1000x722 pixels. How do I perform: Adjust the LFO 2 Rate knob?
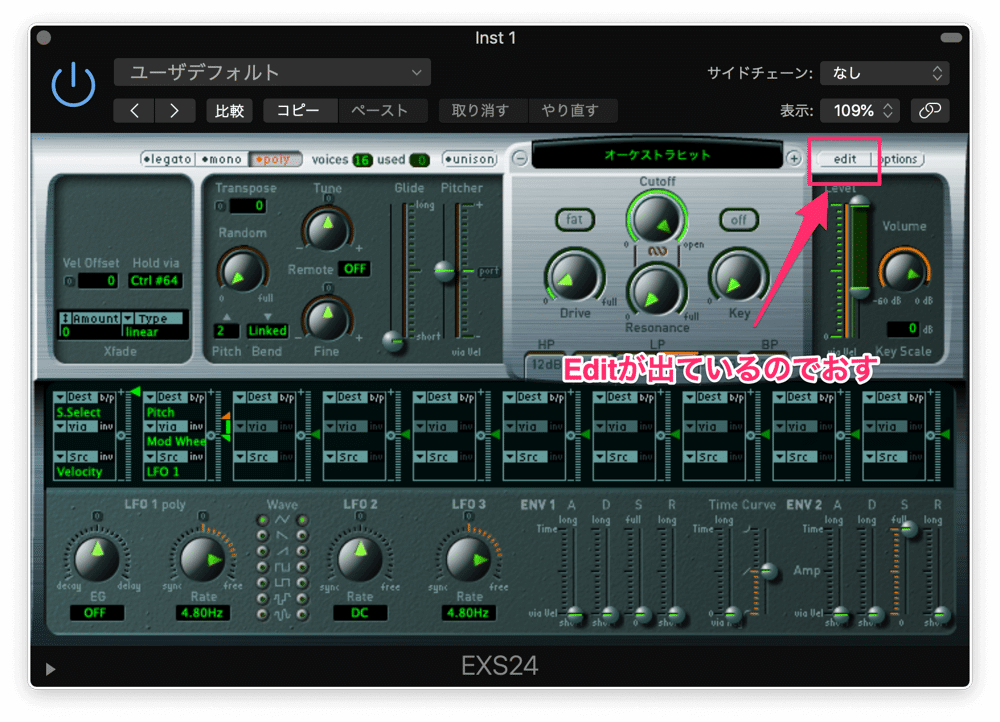[360, 559]
